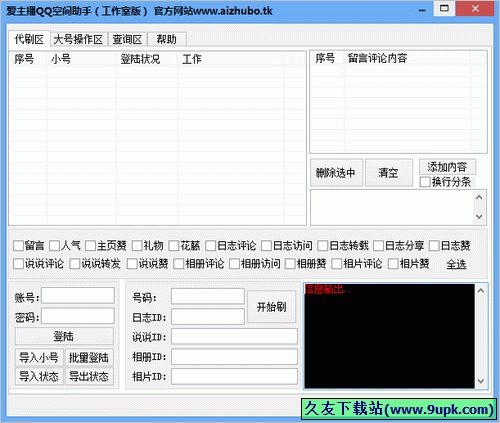The image size is (500, 423).
Task: Start the task with 开始刷 button
Action: tap(272, 307)
